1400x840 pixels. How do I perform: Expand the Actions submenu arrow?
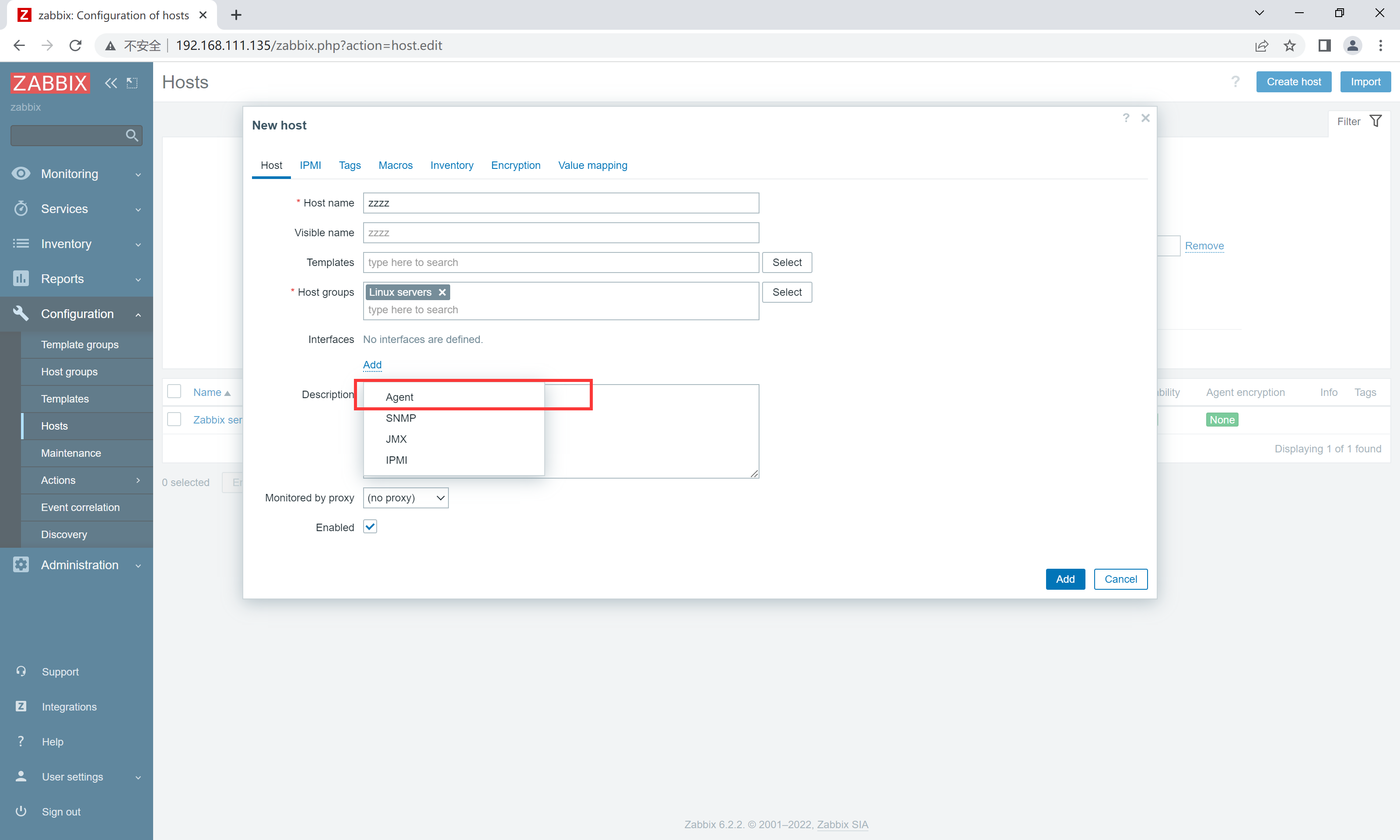tap(138, 480)
